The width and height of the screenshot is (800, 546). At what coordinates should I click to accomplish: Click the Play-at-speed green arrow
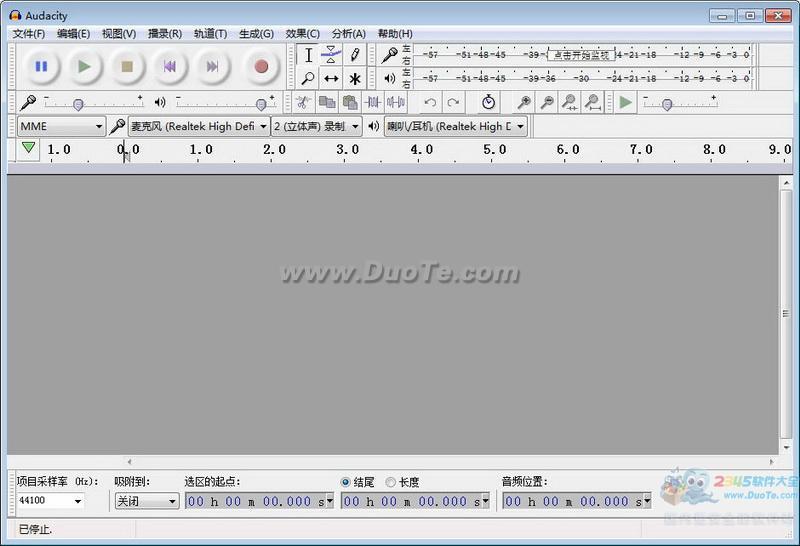(x=626, y=103)
